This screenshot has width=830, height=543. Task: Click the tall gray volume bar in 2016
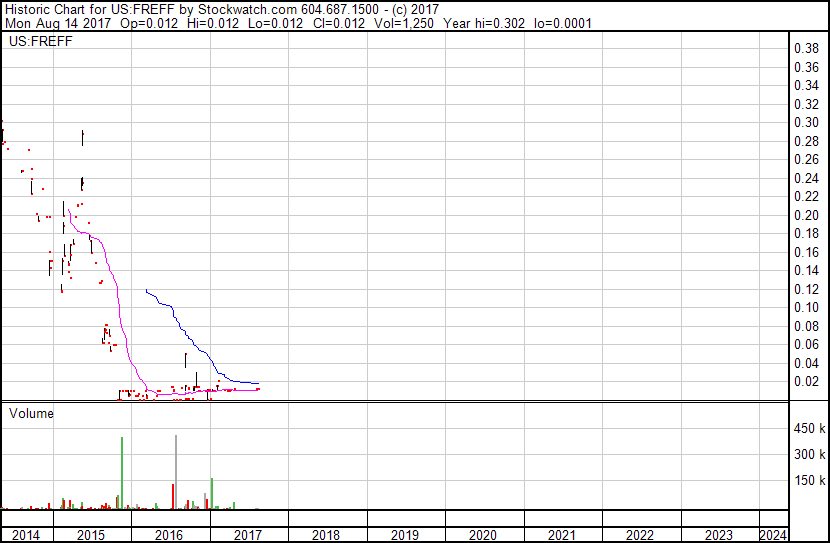point(176,472)
